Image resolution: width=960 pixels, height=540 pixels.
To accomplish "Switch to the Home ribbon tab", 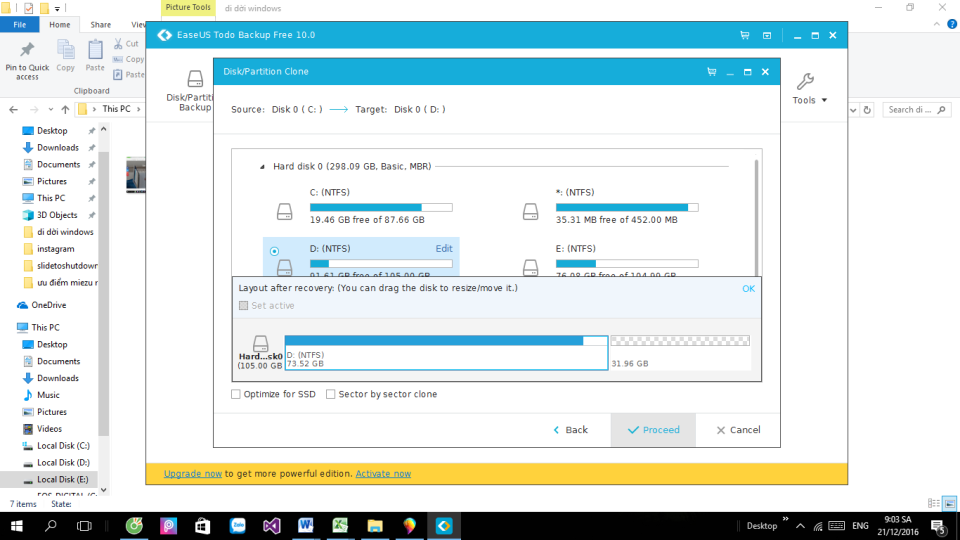I will [x=59, y=24].
